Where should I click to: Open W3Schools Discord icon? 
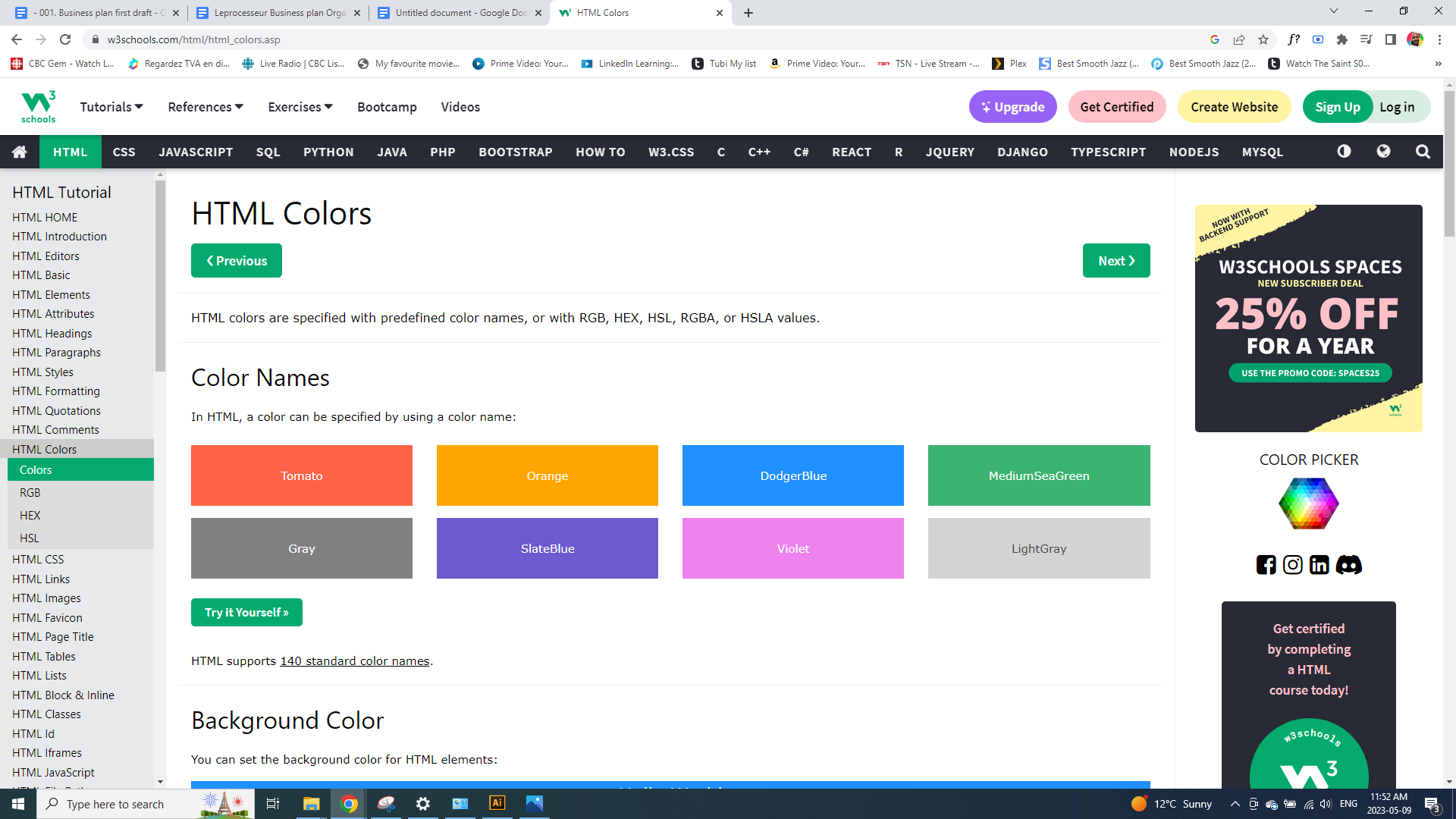tap(1348, 565)
